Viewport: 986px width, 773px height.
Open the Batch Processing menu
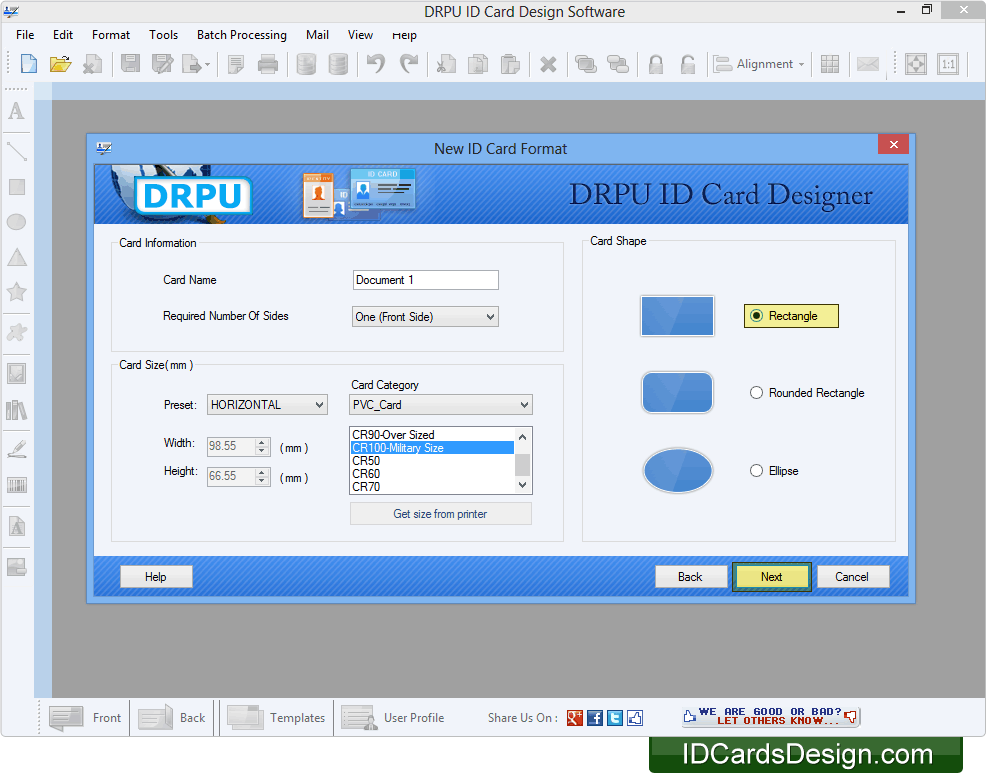tap(241, 35)
